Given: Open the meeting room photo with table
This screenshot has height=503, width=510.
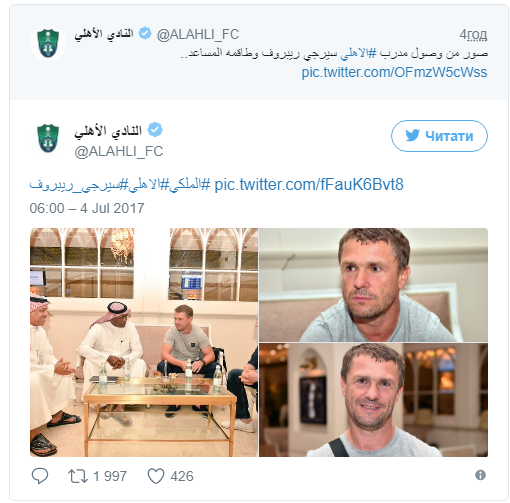Looking at the screenshot, I should 144,342.
